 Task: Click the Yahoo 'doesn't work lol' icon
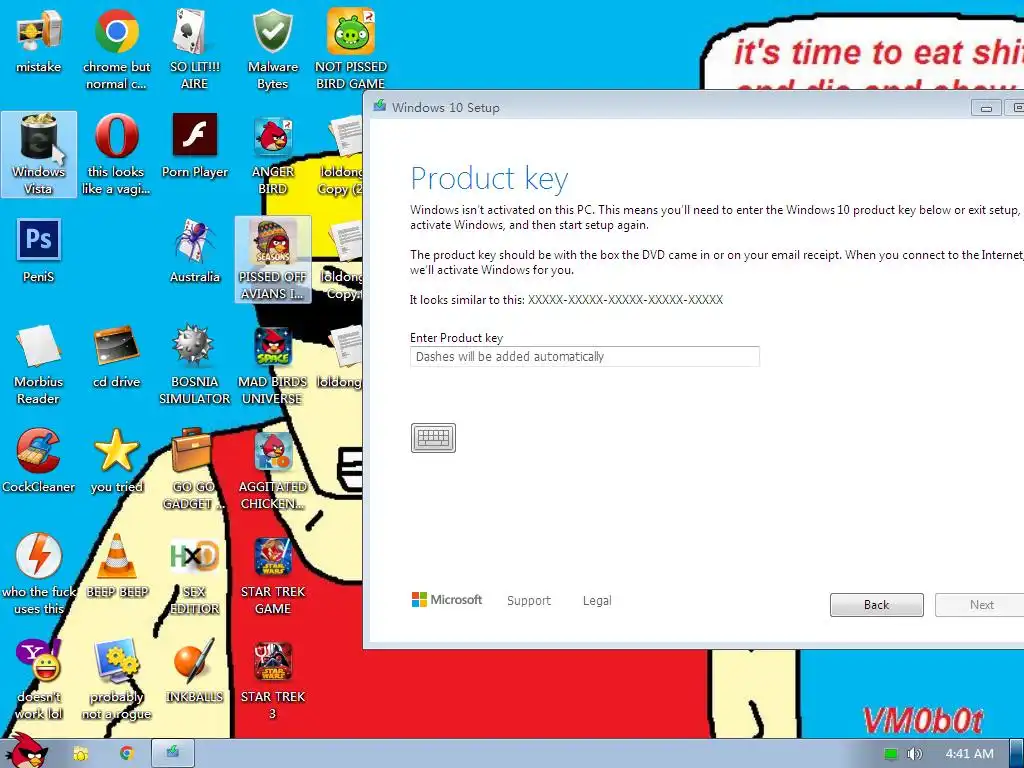click(x=39, y=679)
